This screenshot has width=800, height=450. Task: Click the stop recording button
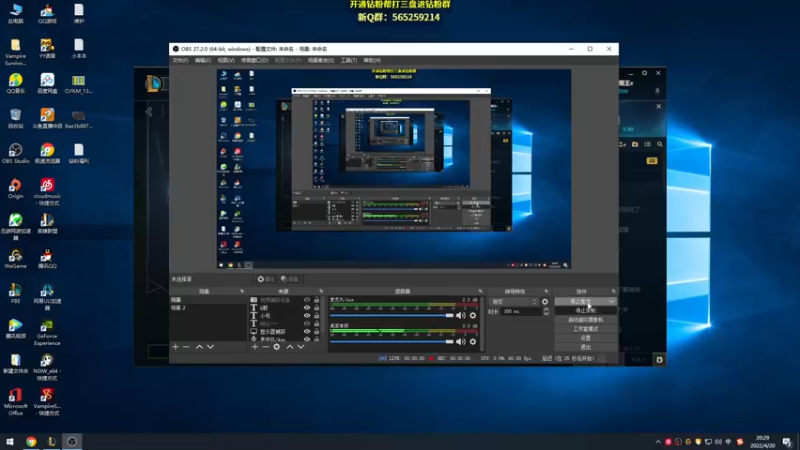click(x=585, y=311)
